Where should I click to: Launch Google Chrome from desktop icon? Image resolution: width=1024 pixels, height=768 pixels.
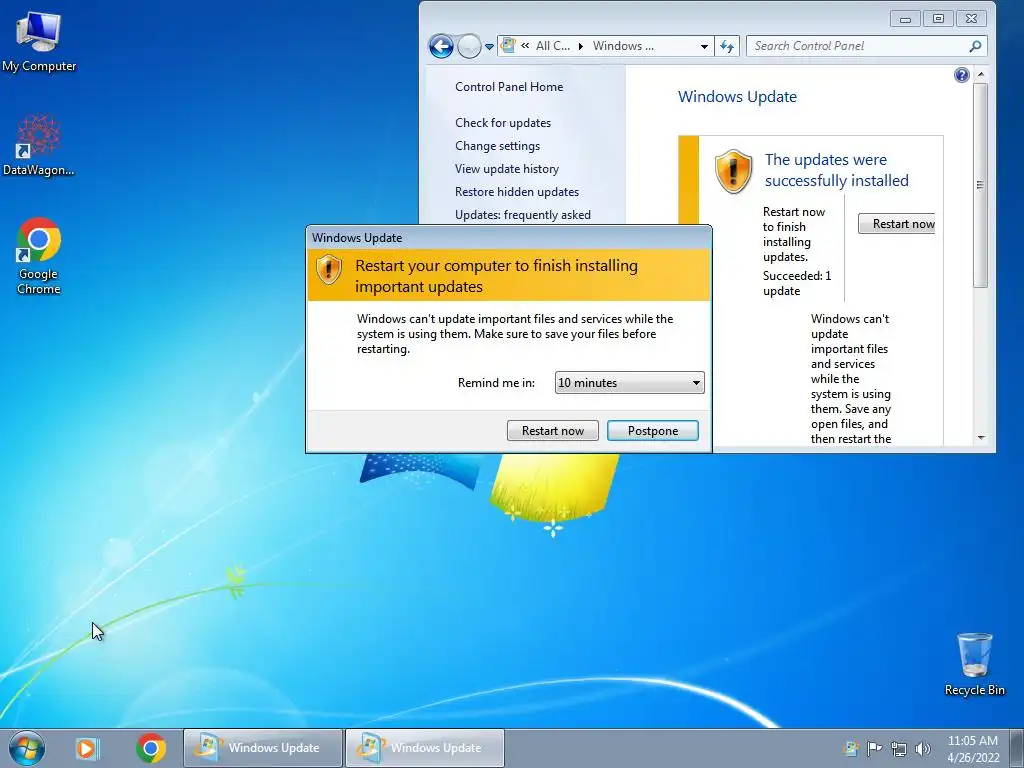click(39, 256)
